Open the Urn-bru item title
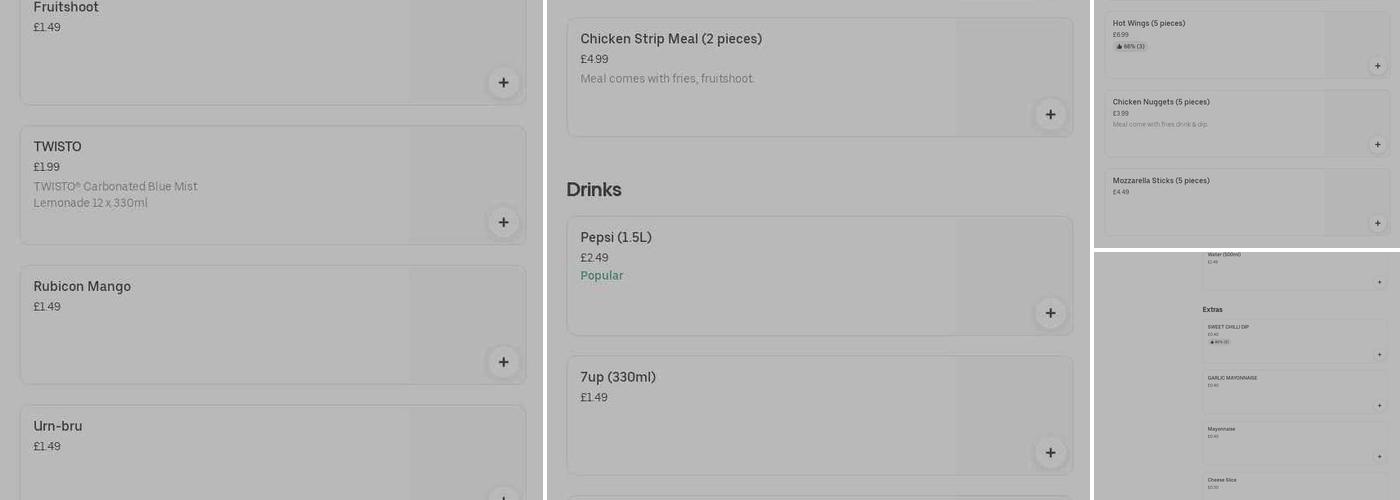The width and height of the screenshot is (1400, 500). pyautogui.click(x=58, y=426)
